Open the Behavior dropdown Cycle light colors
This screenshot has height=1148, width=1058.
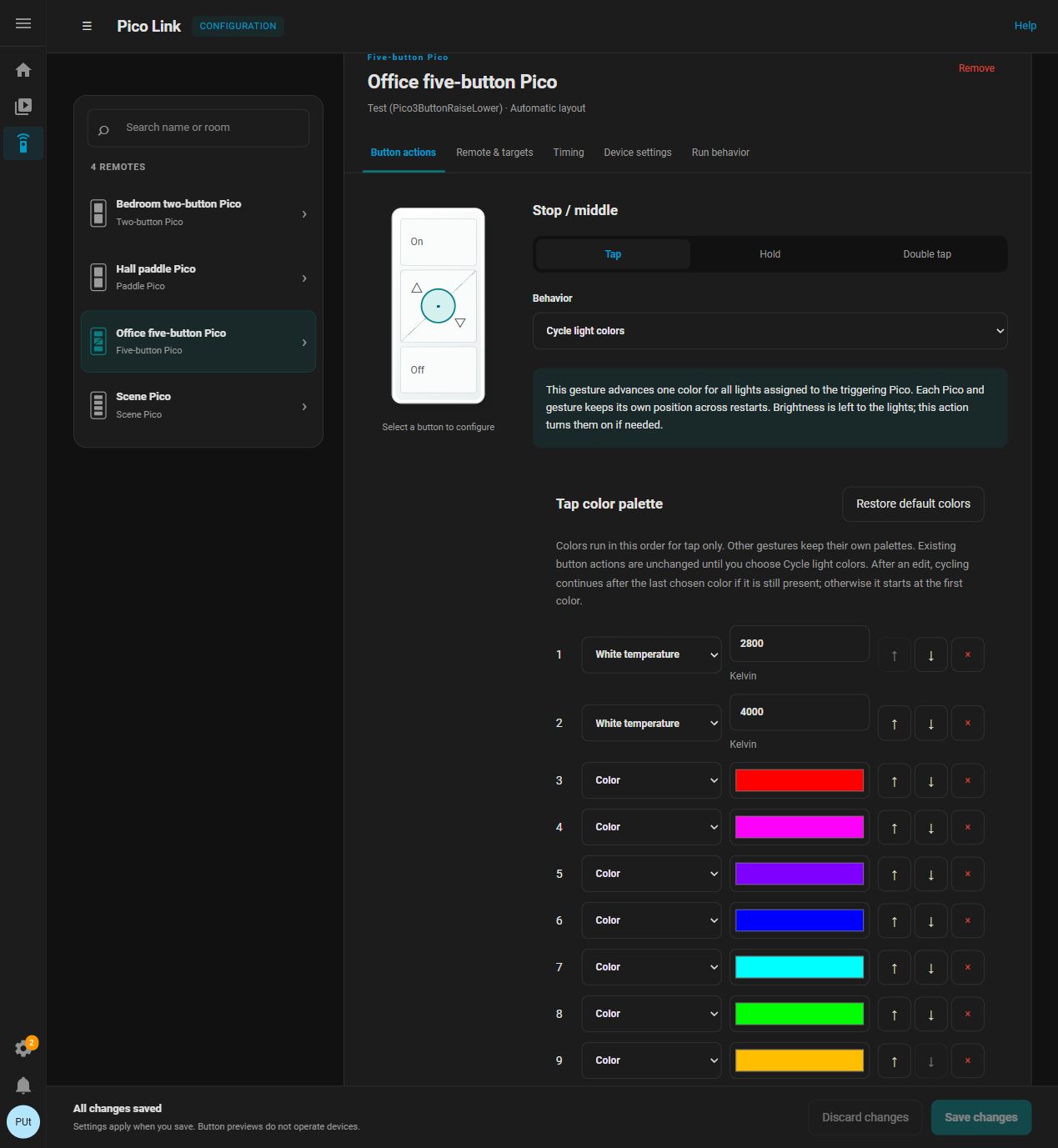[770, 331]
